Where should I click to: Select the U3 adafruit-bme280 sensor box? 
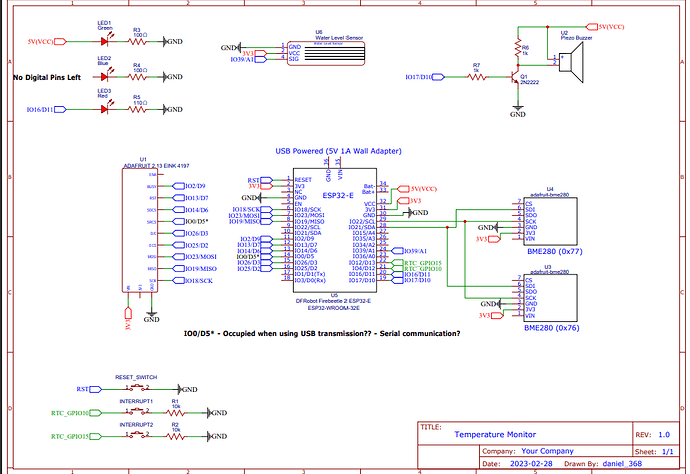[x=551, y=298]
